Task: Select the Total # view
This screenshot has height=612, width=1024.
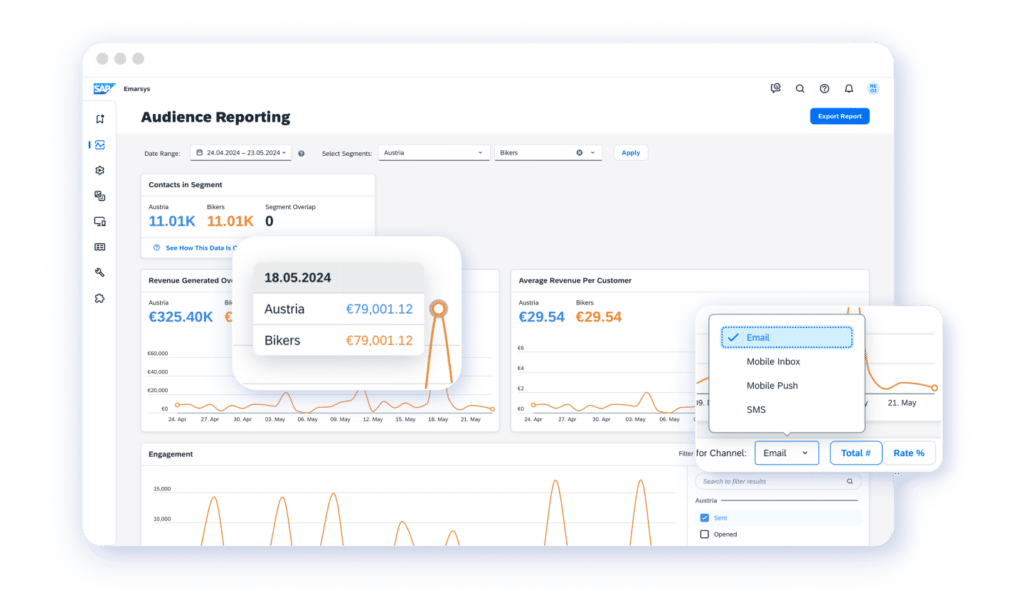Action: click(856, 452)
